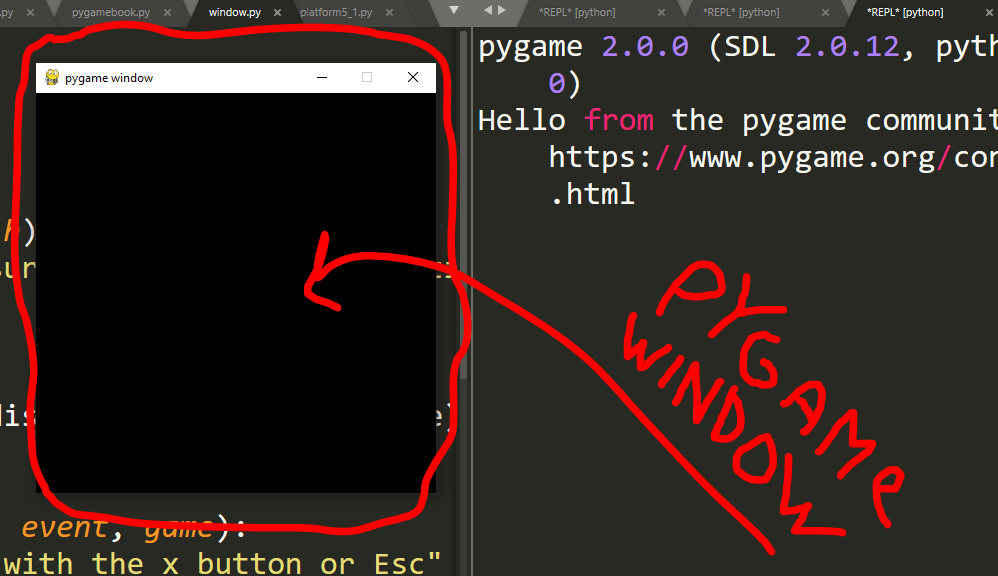Minimize the pygame window
This screenshot has height=576, width=998.
322,77
